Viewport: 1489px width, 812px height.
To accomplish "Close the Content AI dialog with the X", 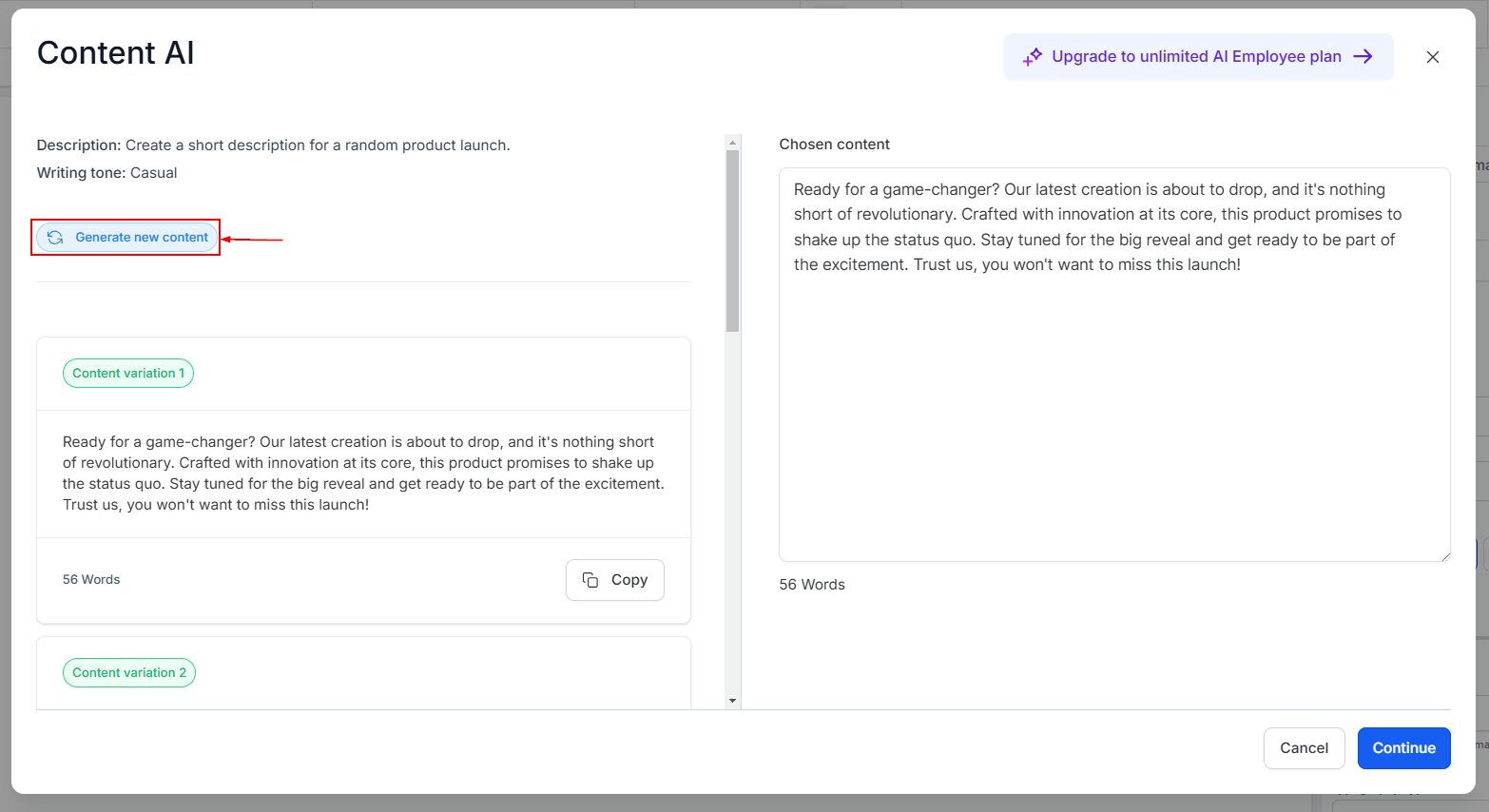I will [1432, 57].
